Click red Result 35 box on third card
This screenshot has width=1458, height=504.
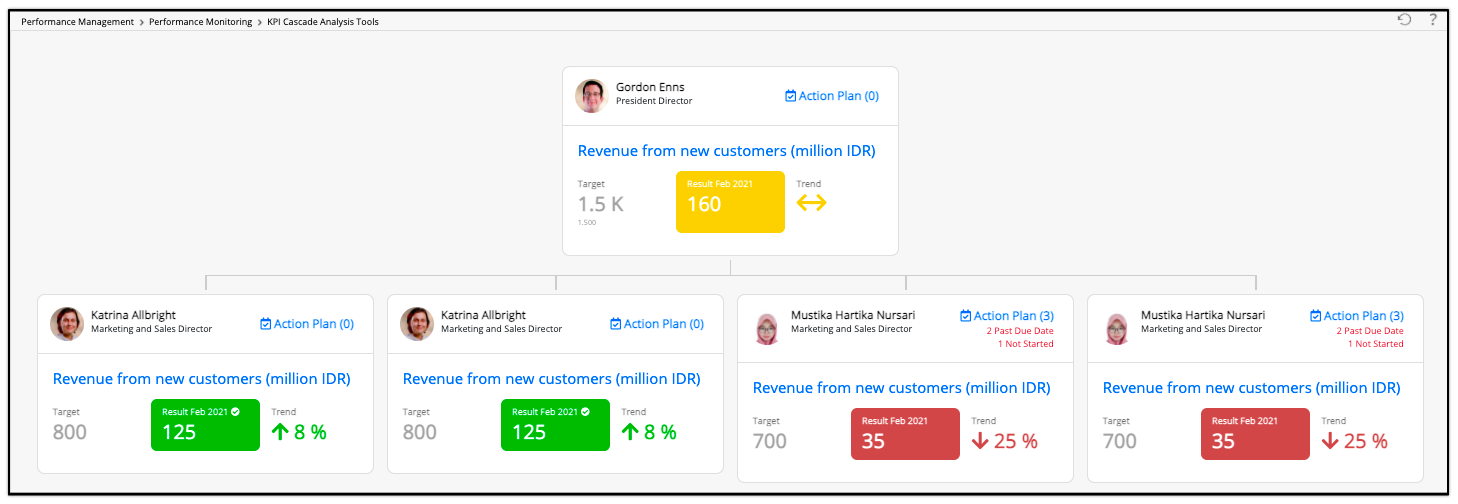click(x=905, y=434)
